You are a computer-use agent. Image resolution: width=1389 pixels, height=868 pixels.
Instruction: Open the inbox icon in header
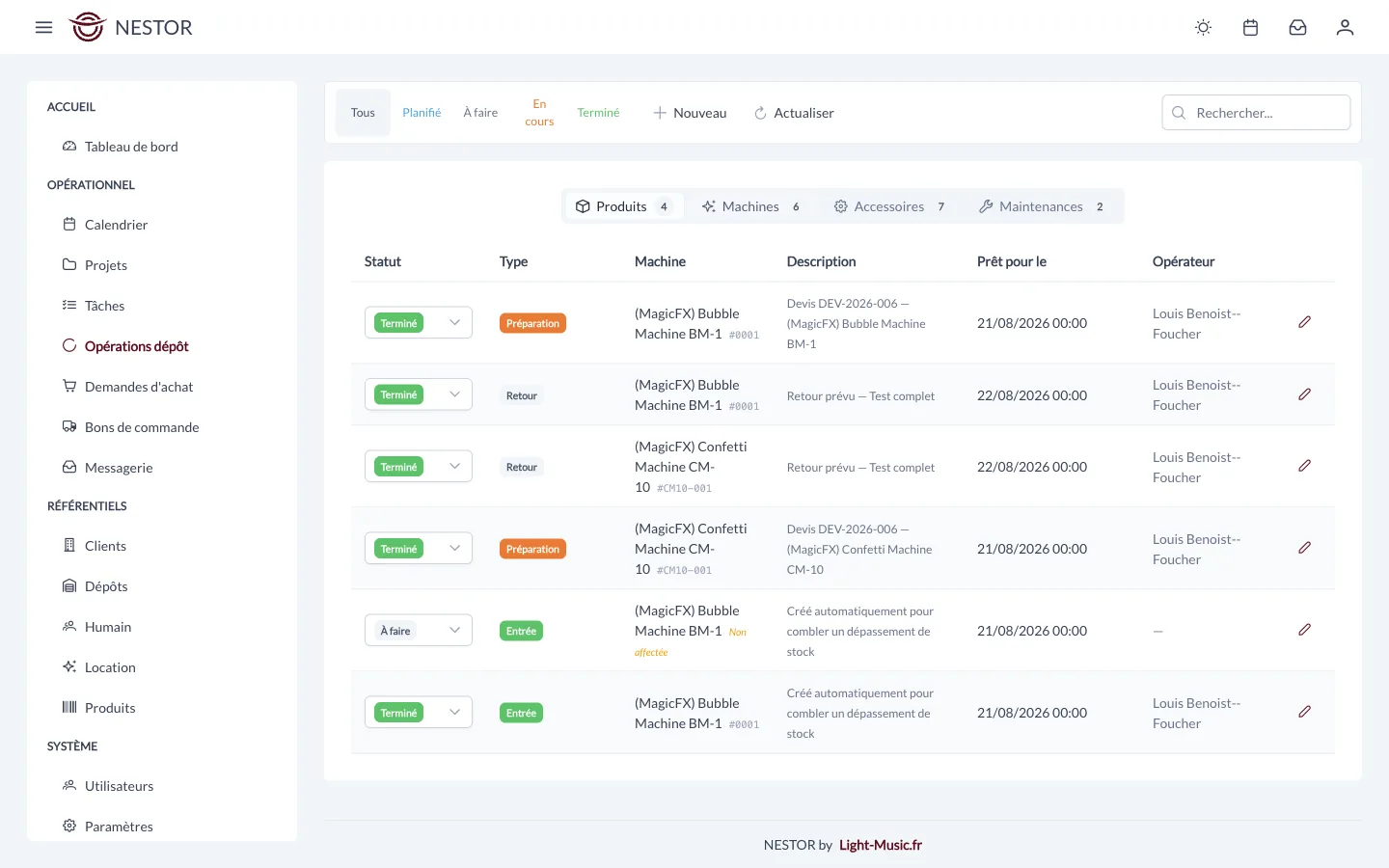[1297, 27]
